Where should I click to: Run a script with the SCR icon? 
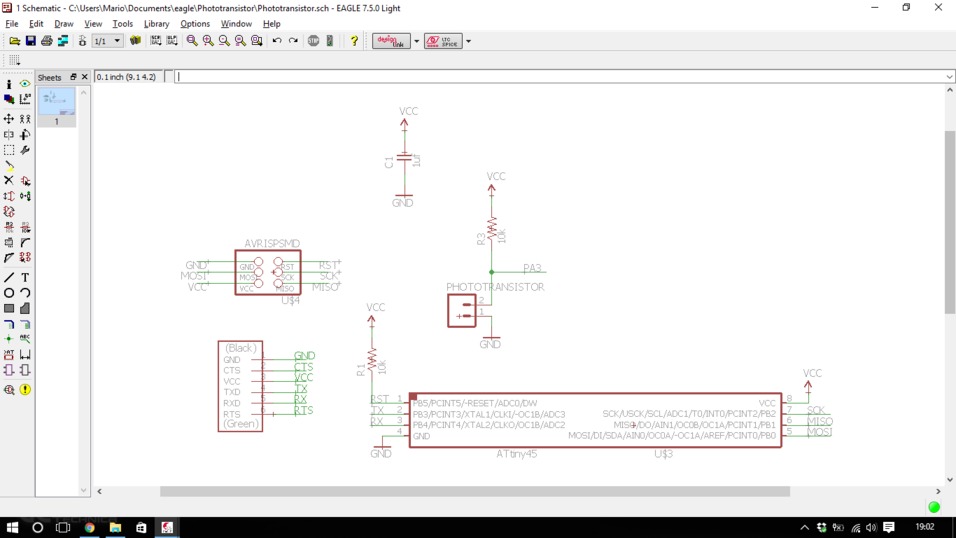(155, 41)
